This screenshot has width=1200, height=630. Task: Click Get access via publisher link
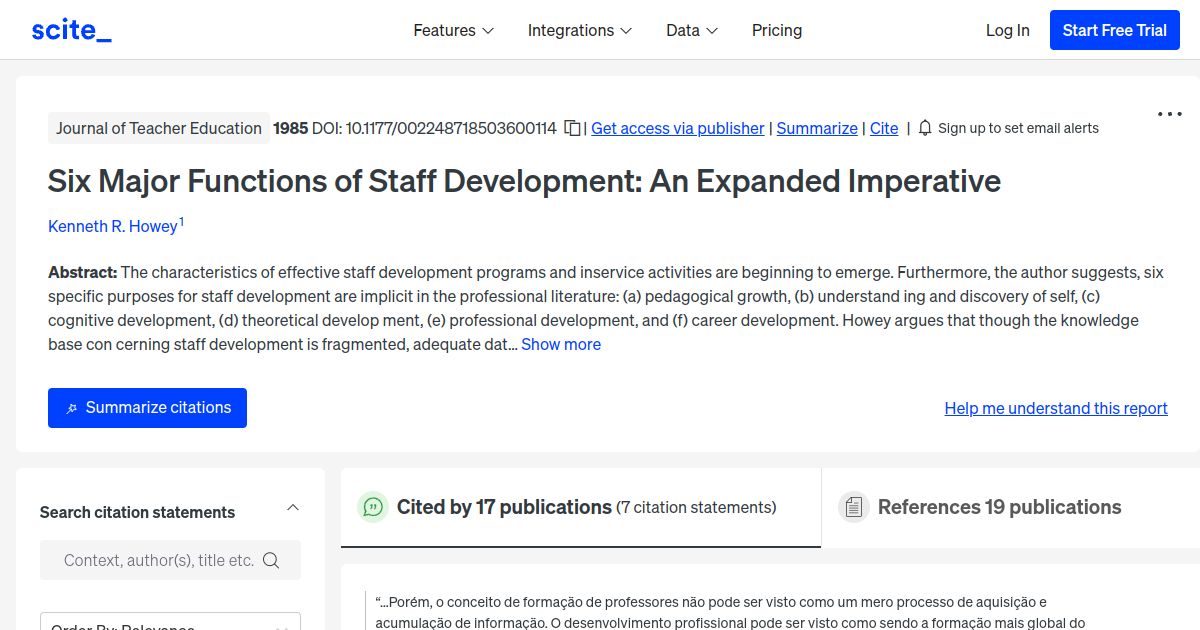[x=678, y=128]
